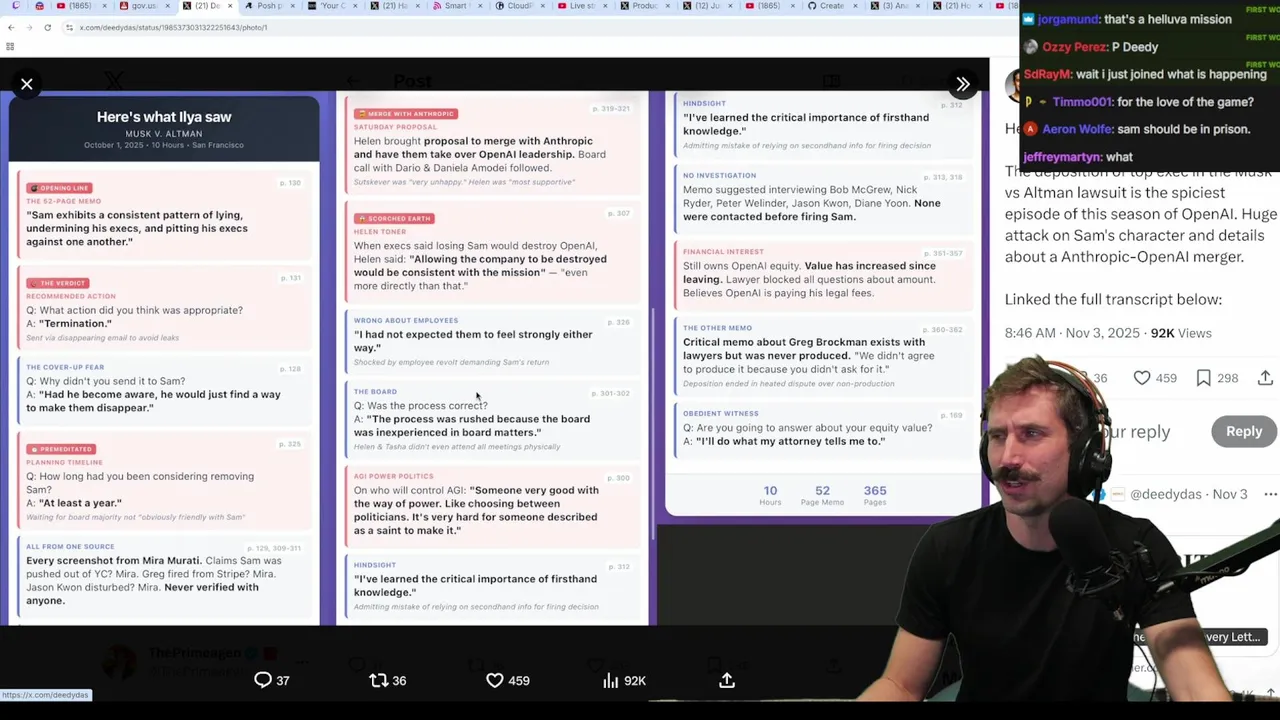This screenshot has height=720, width=1280.
Task: Click chat username jeffreymartyn
Action: 1063,157
